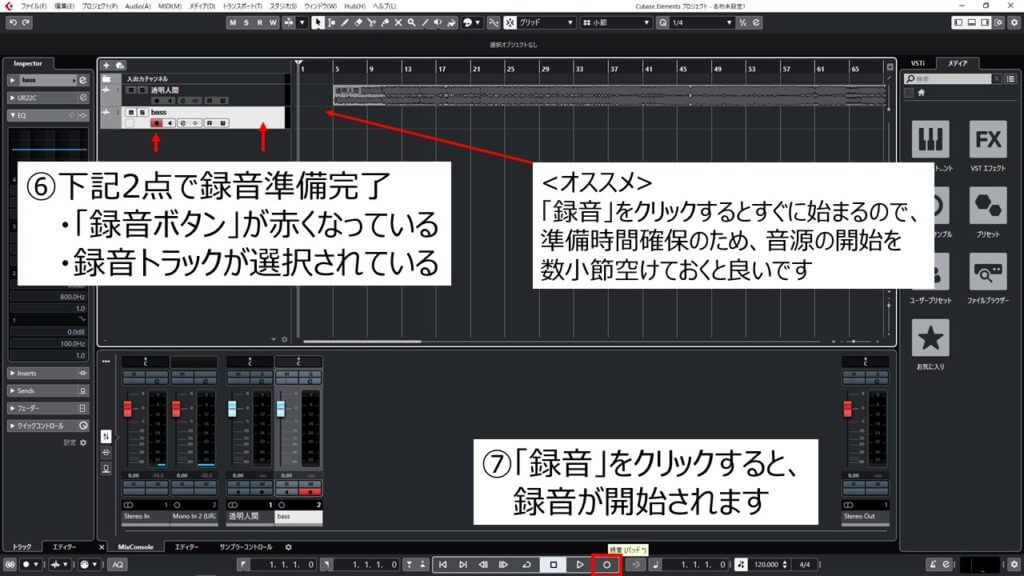Open the MIDI menu
This screenshot has height=576, width=1024.
[x=170, y=6]
